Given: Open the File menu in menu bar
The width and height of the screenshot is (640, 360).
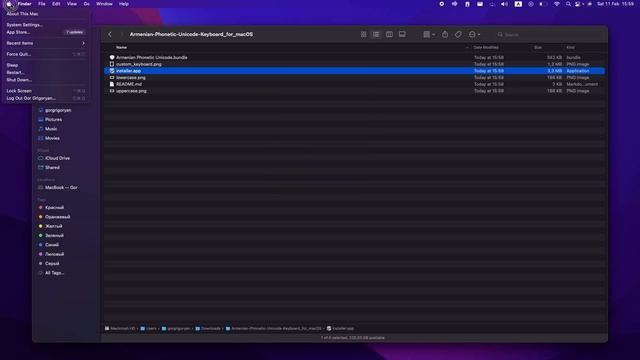Looking at the screenshot, I should [42, 4].
